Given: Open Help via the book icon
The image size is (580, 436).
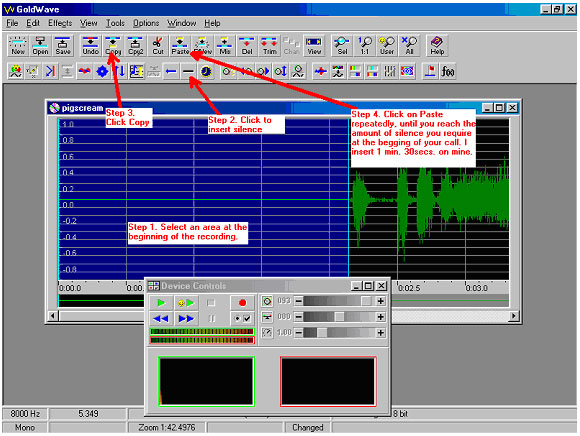Looking at the screenshot, I should pyautogui.click(x=437, y=45).
